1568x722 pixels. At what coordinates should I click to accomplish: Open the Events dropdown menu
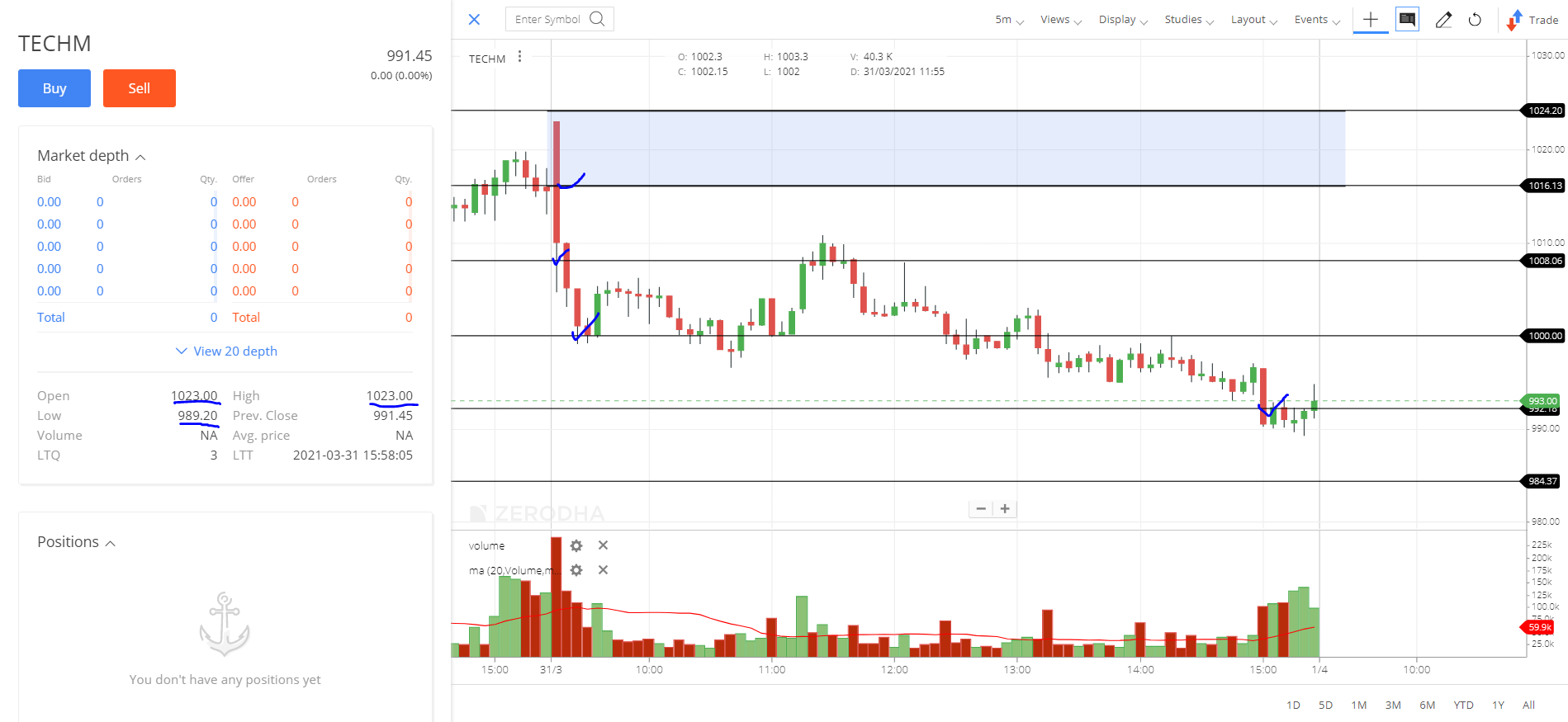coord(1317,20)
